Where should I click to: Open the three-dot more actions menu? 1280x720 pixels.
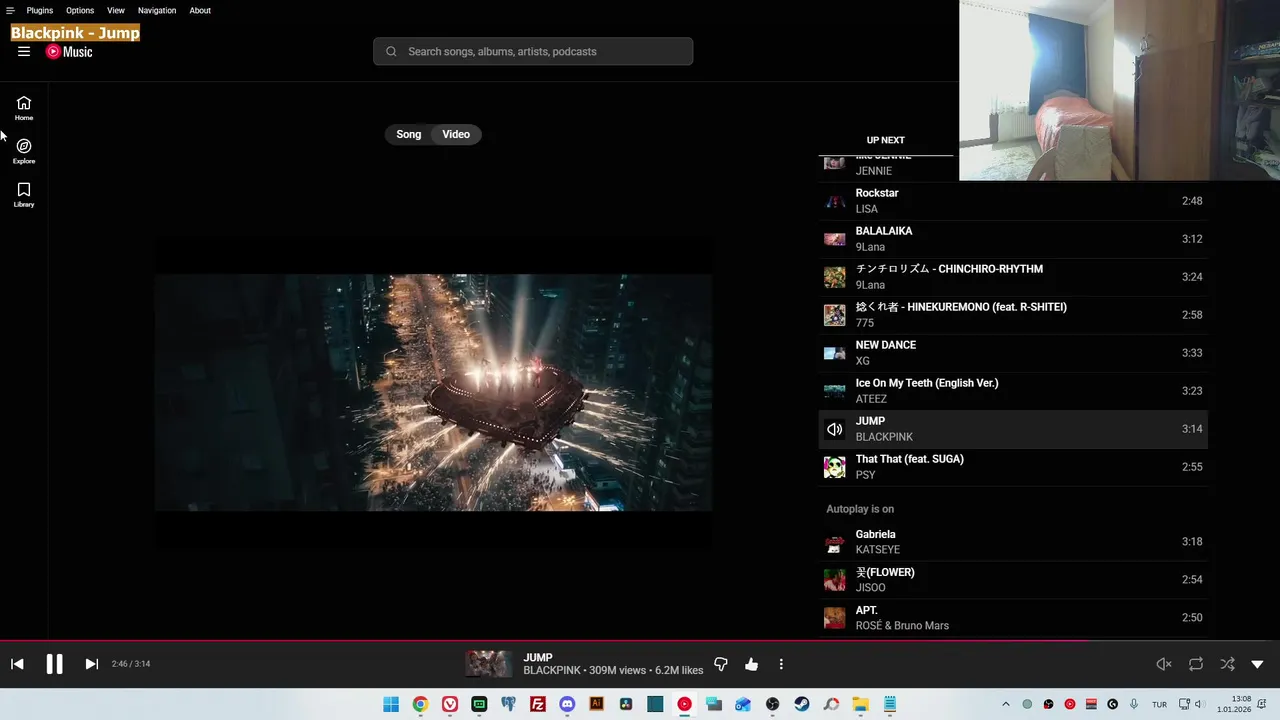click(781, 664)
